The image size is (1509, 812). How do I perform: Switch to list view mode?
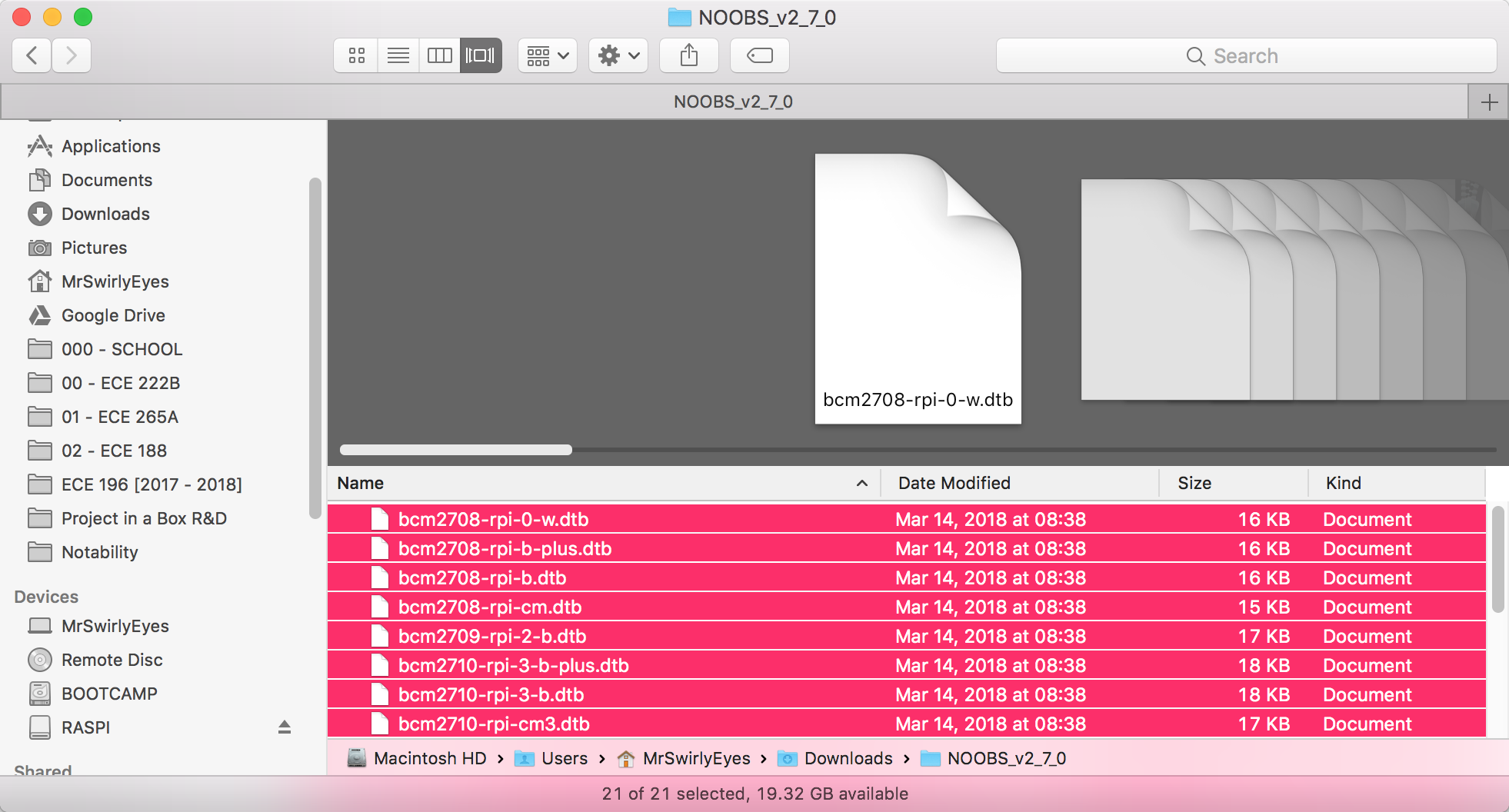[398, 55]
